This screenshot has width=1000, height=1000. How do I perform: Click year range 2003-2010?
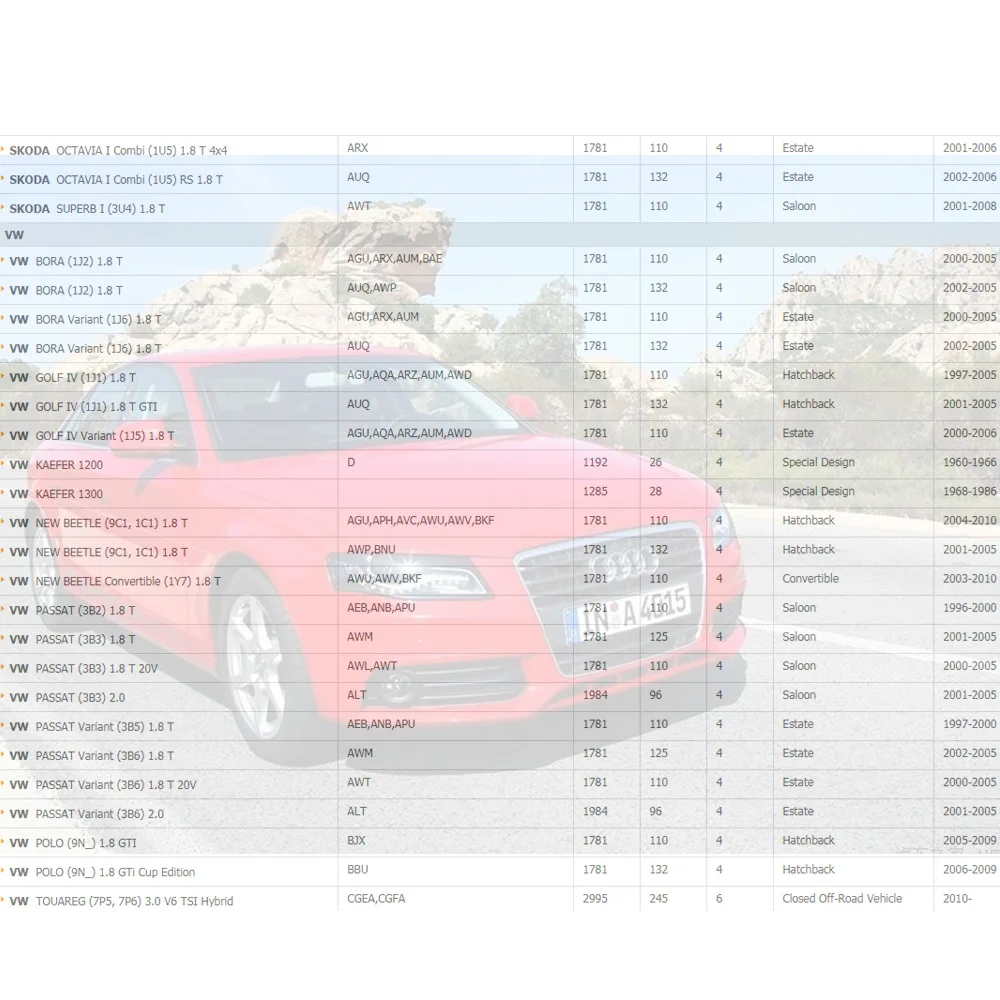coord(969,579)
